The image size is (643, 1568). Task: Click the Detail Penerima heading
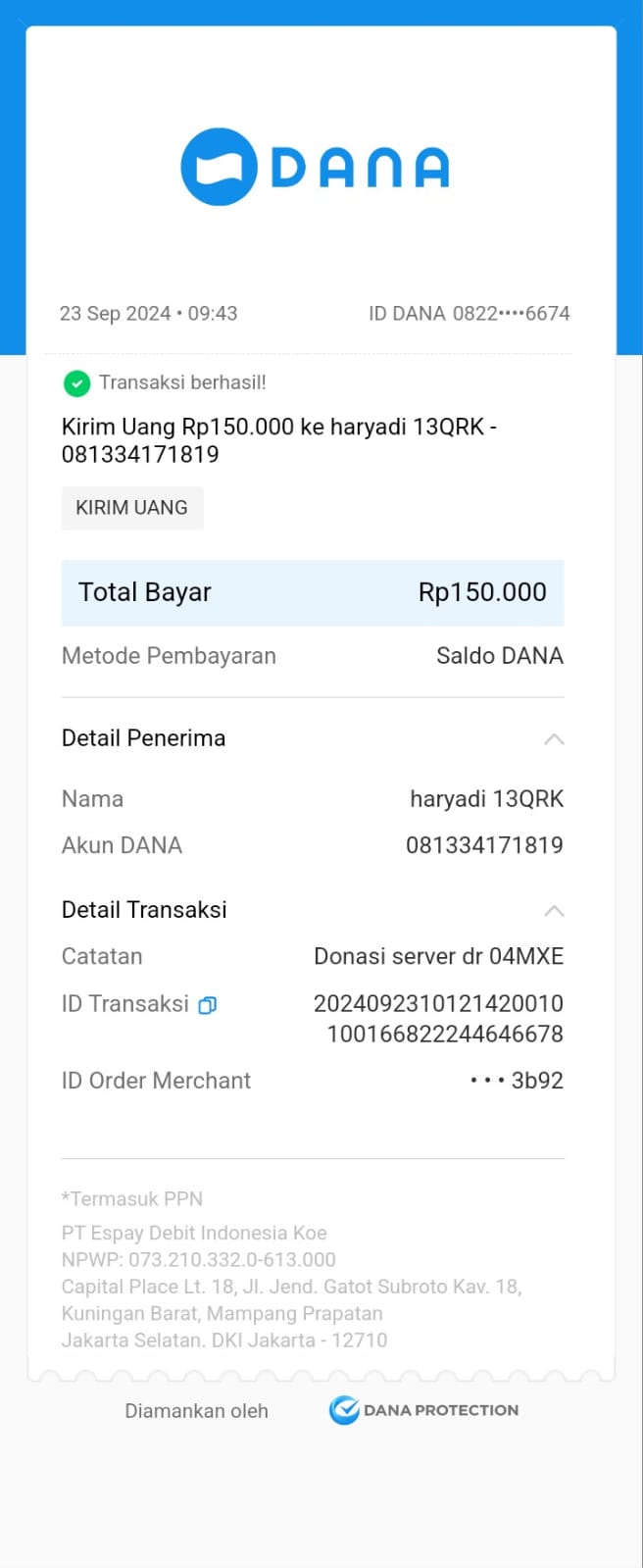click(x=144, y=738)
